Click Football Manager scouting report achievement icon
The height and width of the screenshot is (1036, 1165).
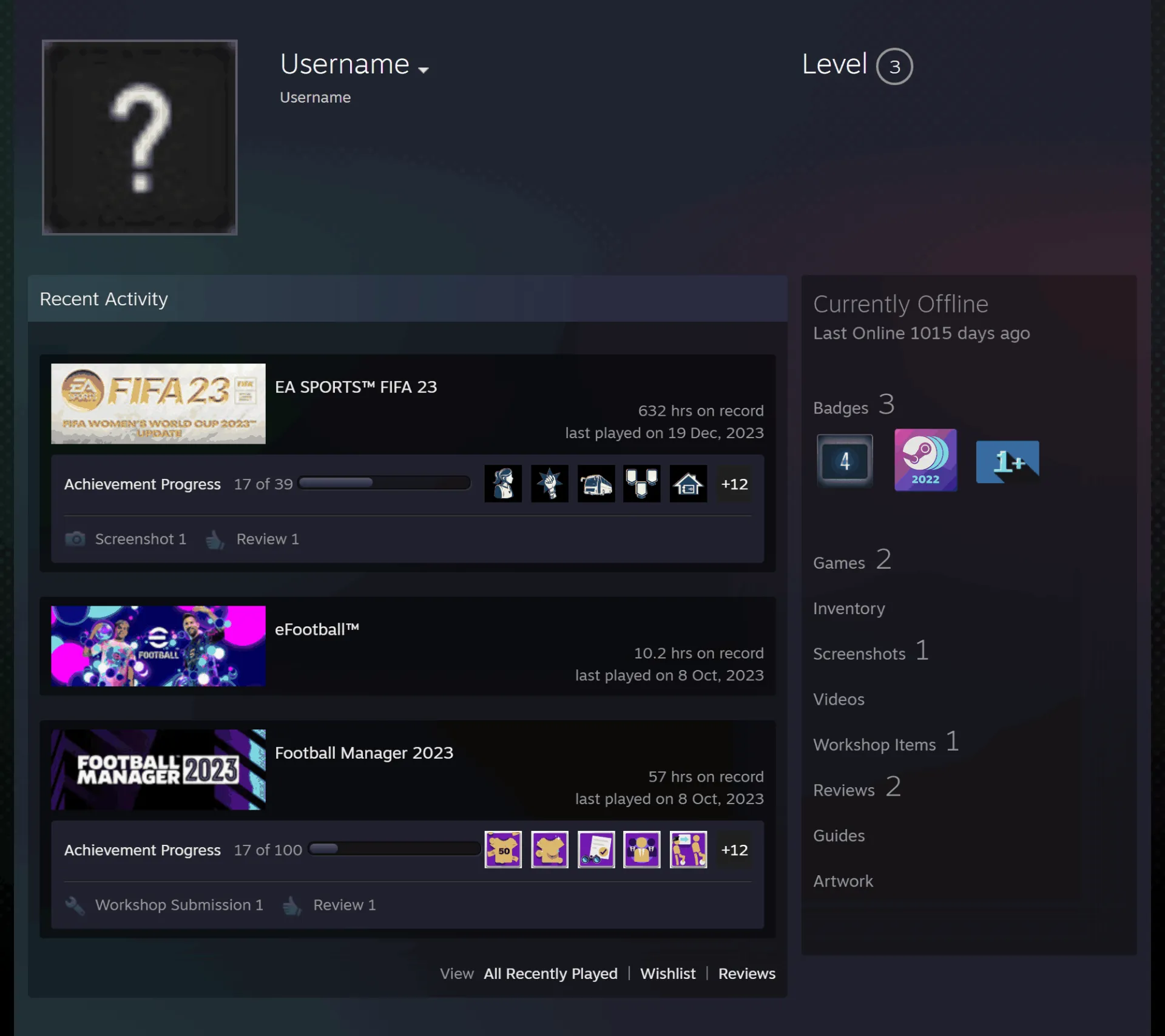[x=596, y=850]
